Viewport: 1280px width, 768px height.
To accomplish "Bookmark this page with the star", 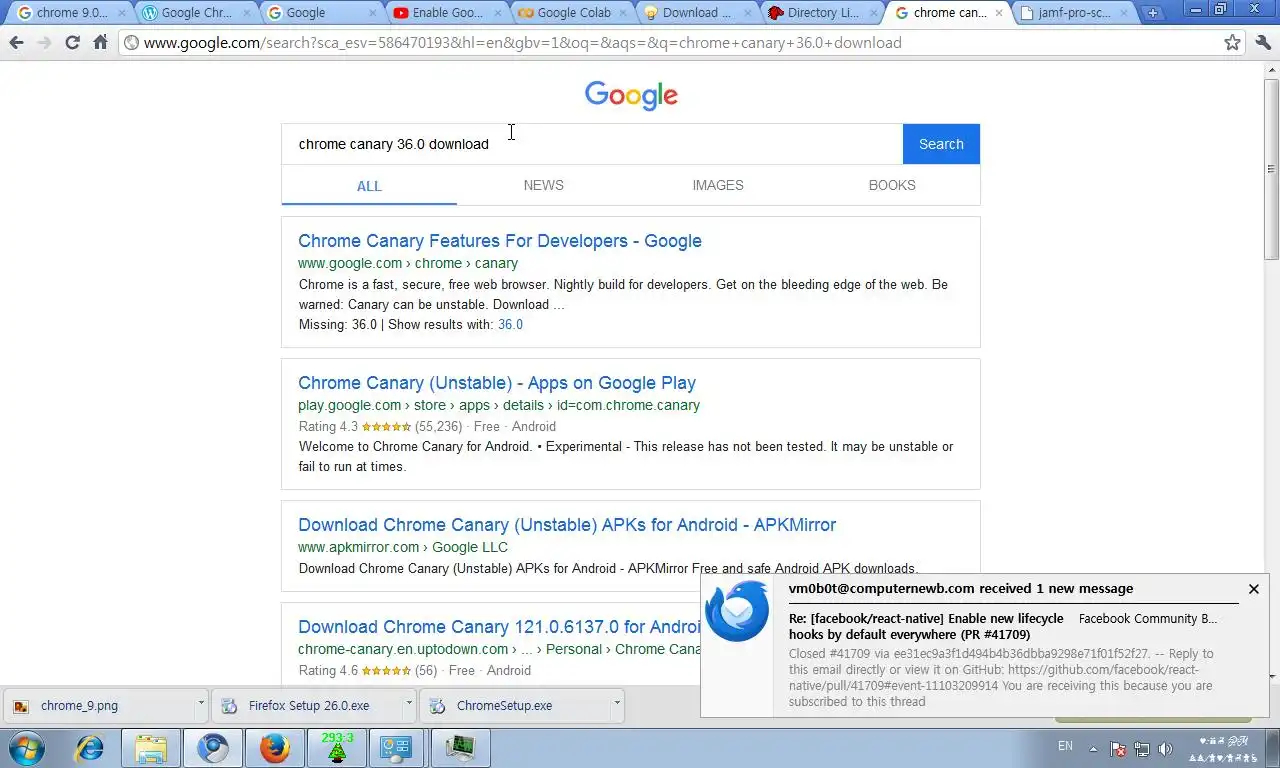I will point(1233,43).
